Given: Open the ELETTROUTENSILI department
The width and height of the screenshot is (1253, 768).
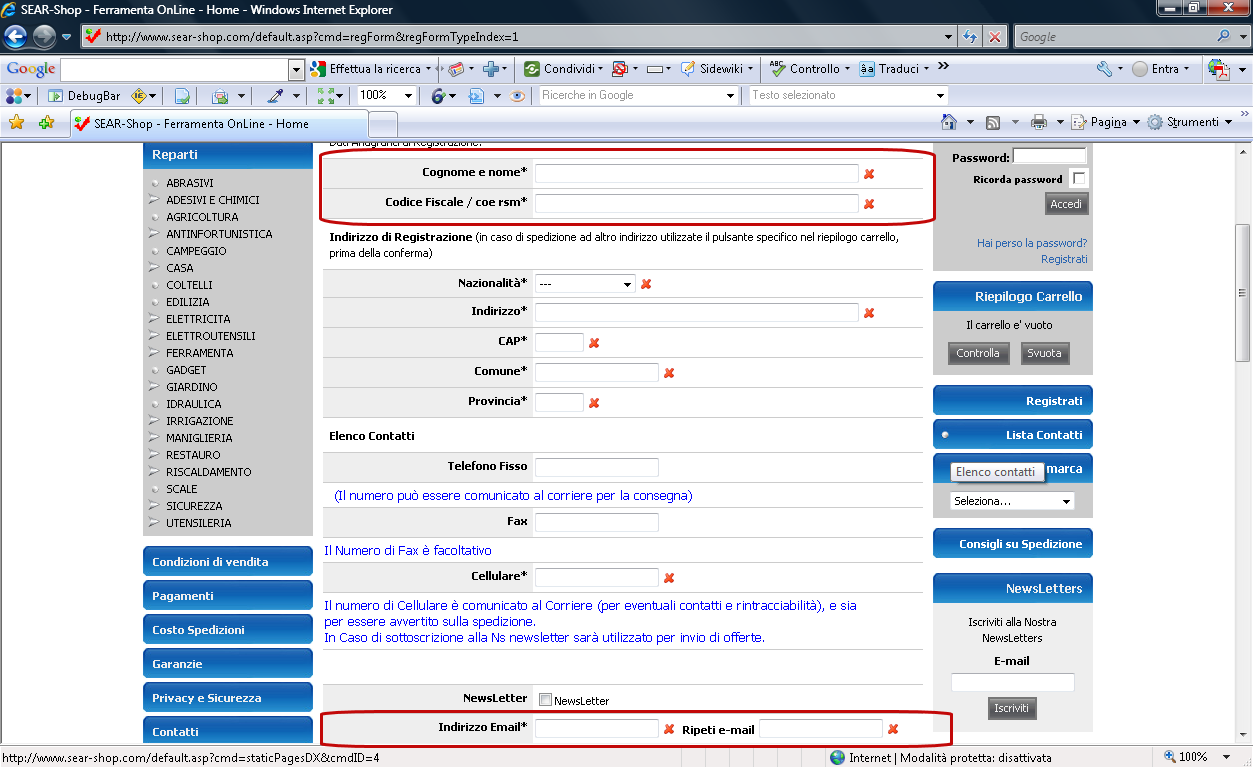Looking at the screenshot, I should click(211, 336).
